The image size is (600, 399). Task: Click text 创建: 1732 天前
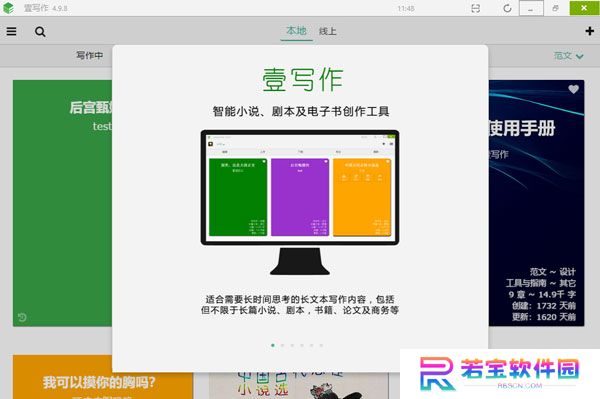[544, 306]
